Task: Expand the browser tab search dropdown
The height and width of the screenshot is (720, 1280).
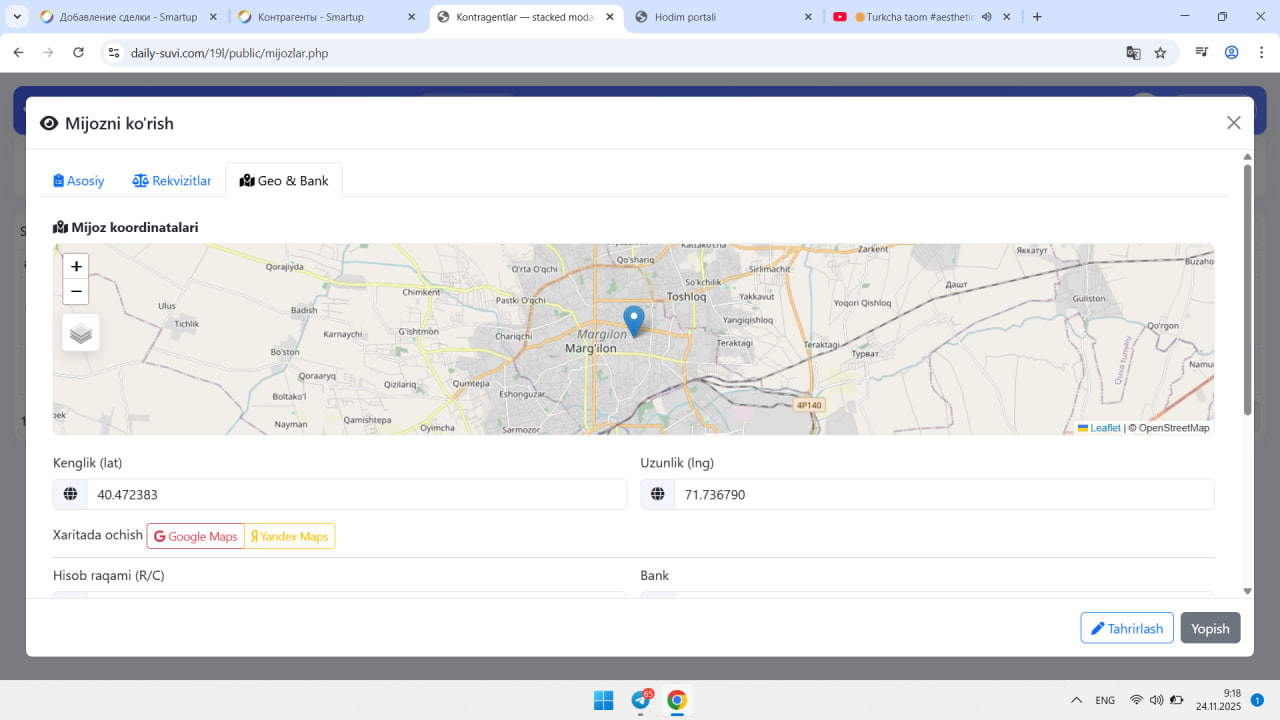Action: (17, 17)
